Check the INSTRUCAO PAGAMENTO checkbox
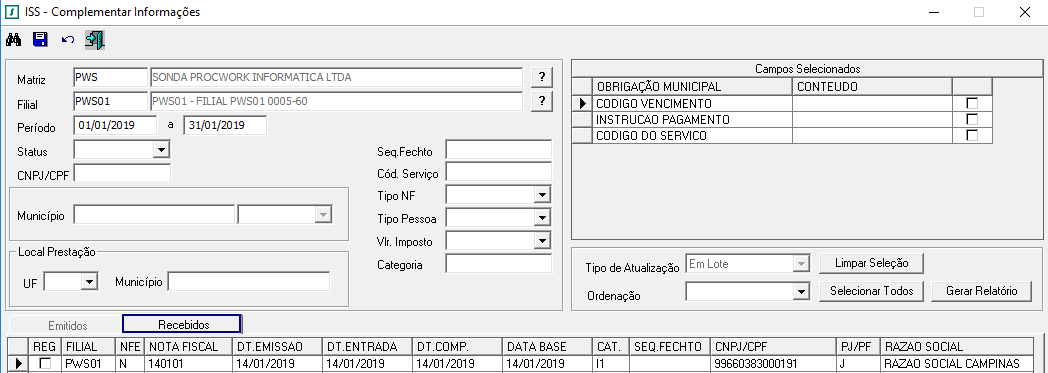Screen dimensions: 1048x373 pyautogui.click(x=972, y=120)
